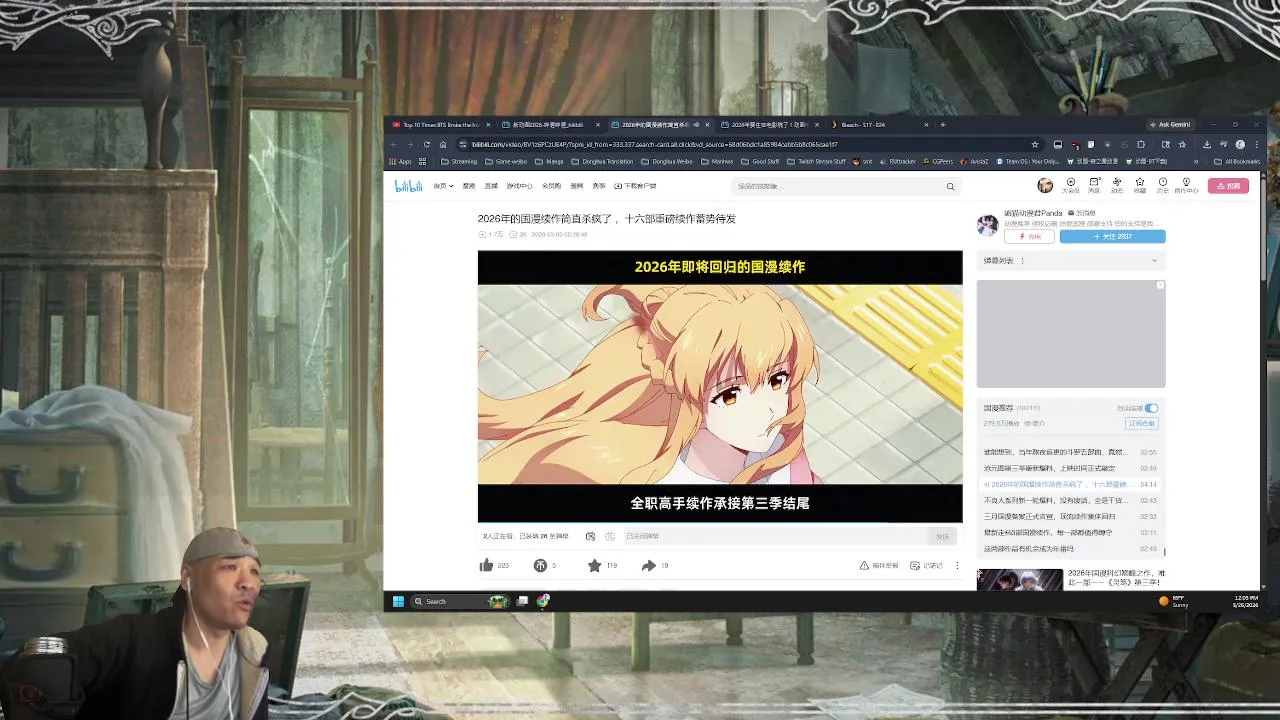Viewport: 1280px width, 720px height.
Task: Open messages icon in bilibili header
Action: [x=1094, y=185]
